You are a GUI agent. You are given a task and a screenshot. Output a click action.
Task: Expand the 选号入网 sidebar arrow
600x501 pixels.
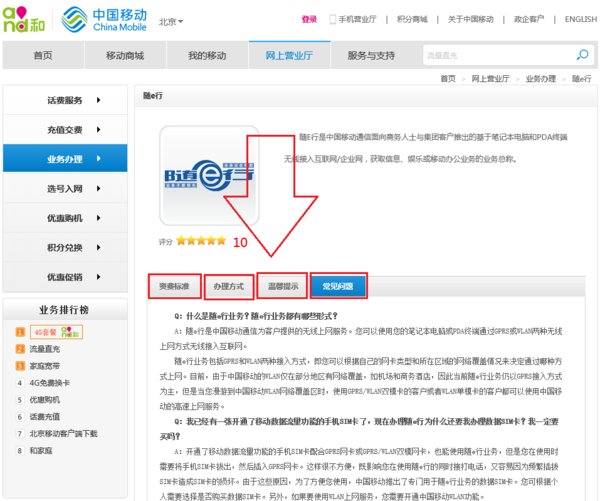point(99,188)
